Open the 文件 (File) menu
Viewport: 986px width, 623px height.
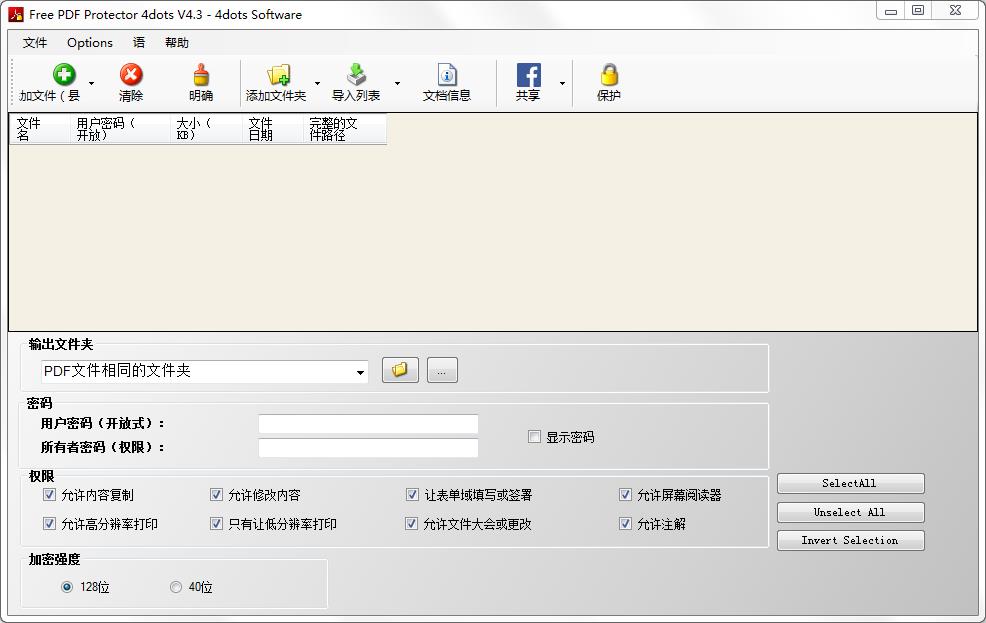pos(35,43)
